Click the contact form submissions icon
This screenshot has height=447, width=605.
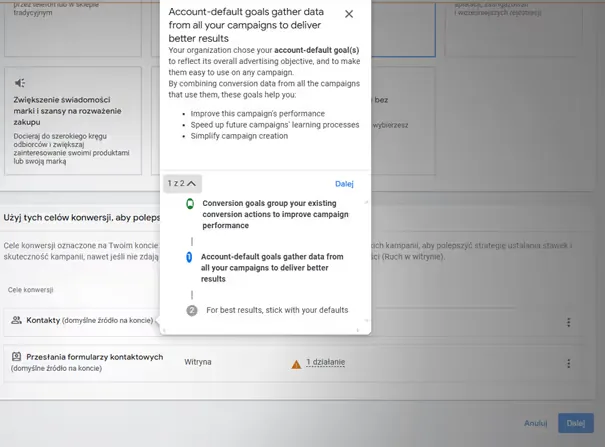point(16,356)
